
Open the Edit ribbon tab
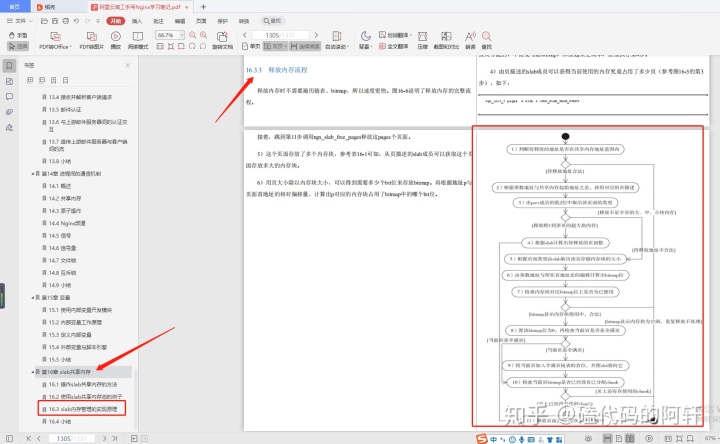(180, 21)
